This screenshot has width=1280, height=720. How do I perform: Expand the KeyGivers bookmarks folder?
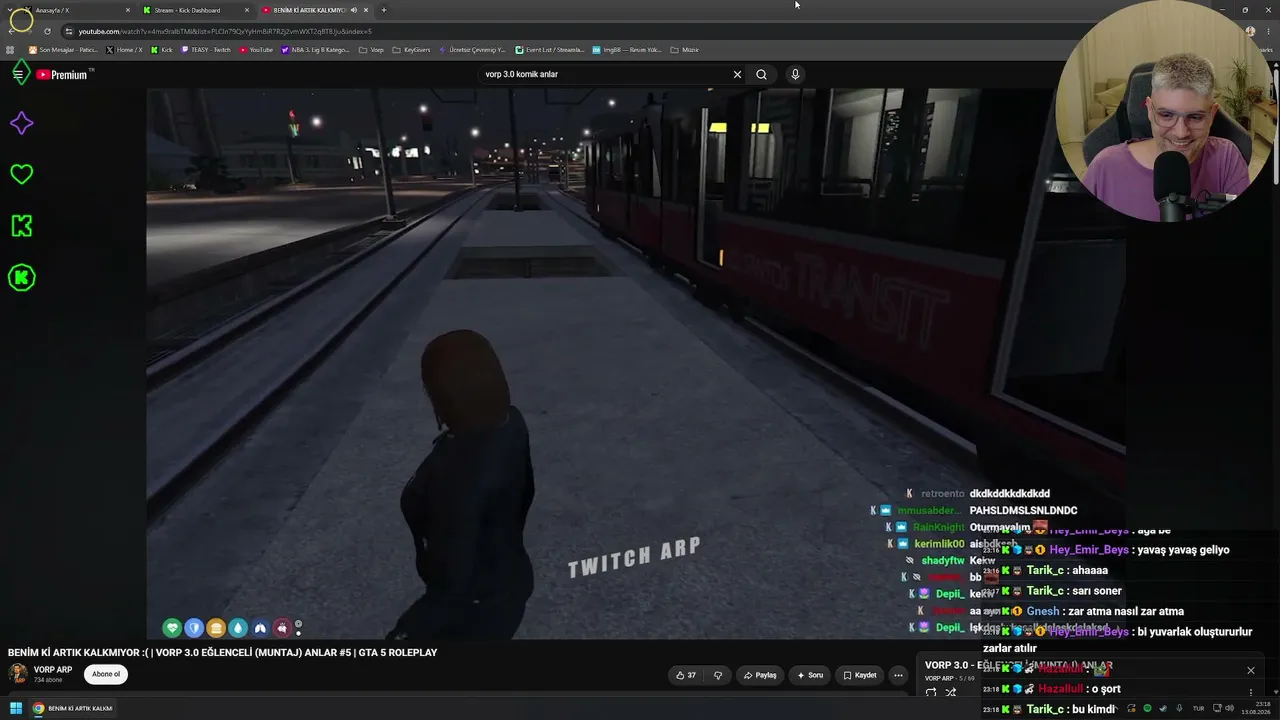[x=410, y=50]
